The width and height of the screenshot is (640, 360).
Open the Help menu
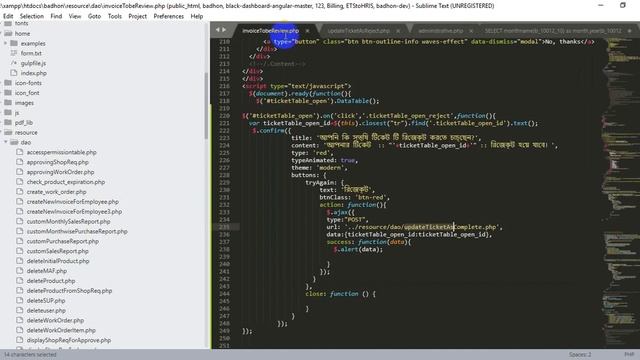tap(197, 16)
